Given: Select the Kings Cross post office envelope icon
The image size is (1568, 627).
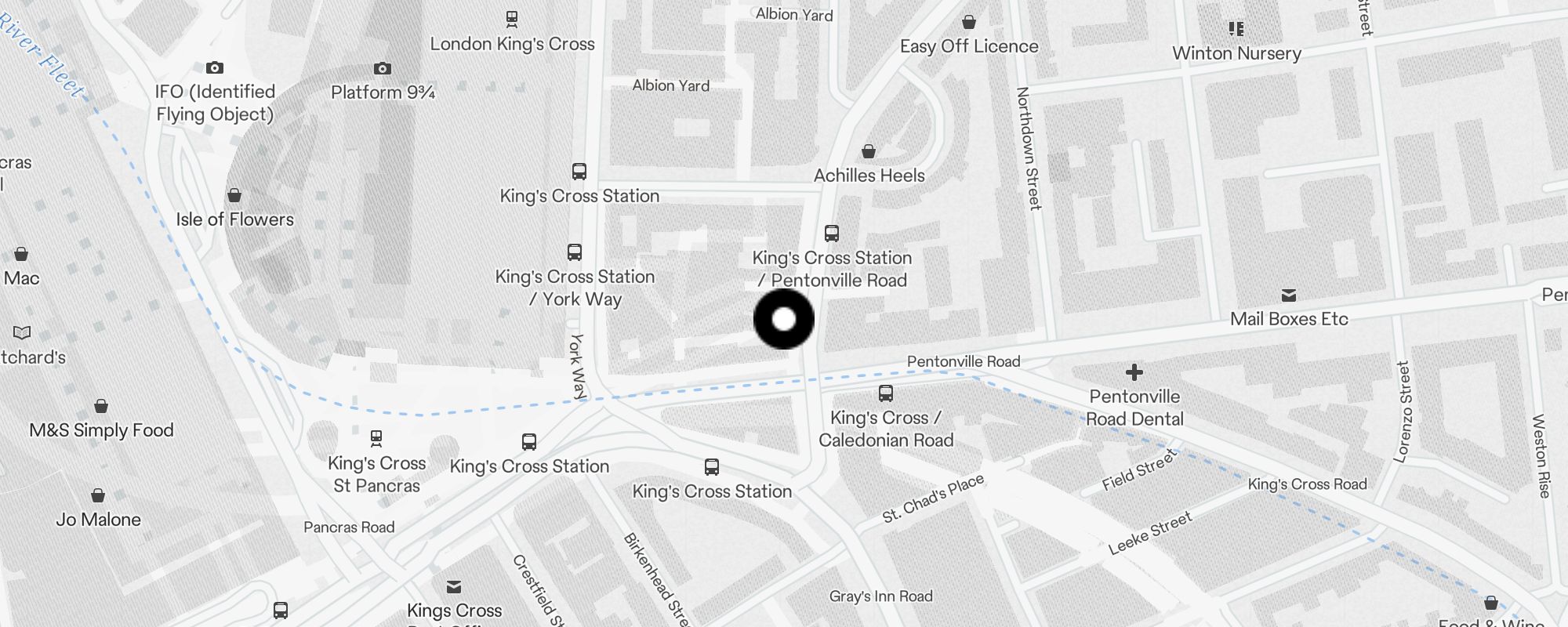Looking at the screenshot, I should point(454,587).
